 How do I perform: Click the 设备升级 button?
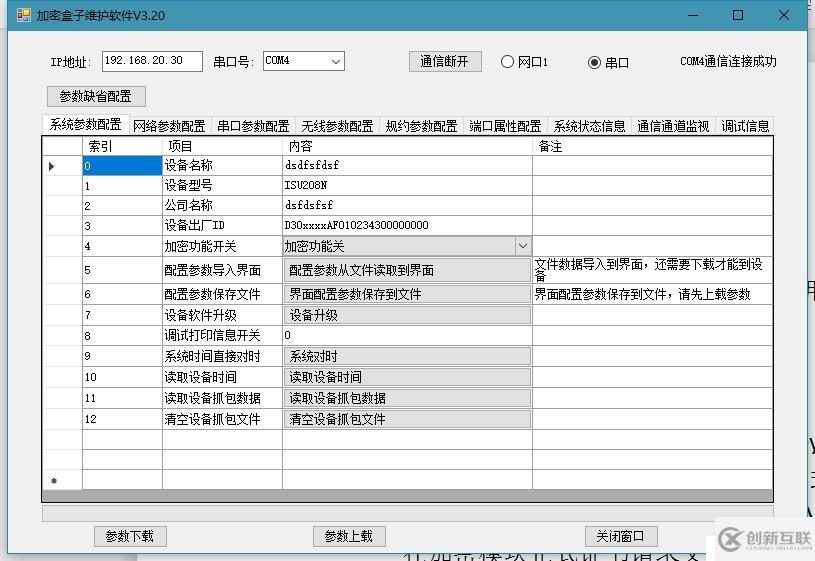[x=407, y=315]
